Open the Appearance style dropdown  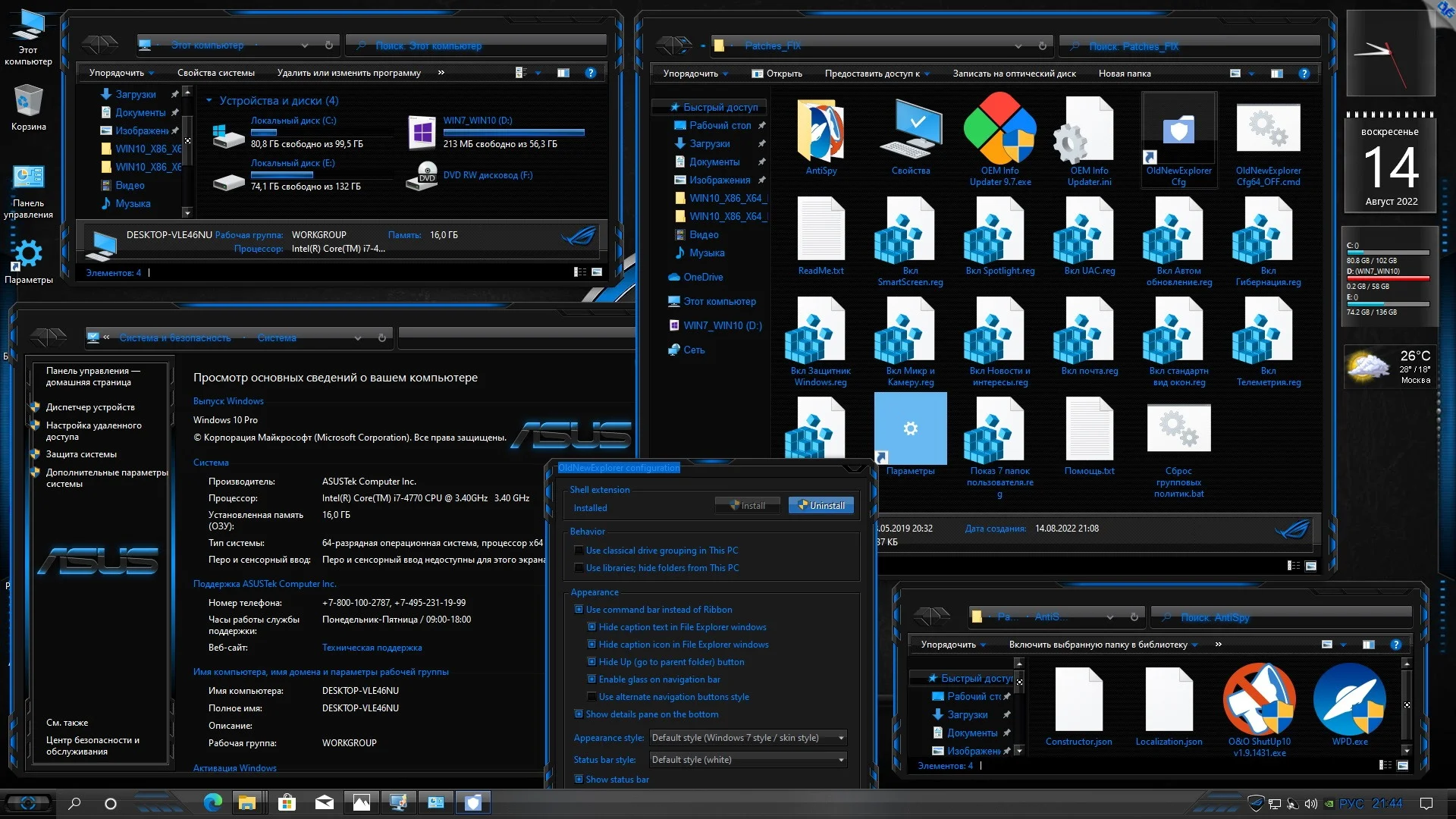tap(748, 738)
